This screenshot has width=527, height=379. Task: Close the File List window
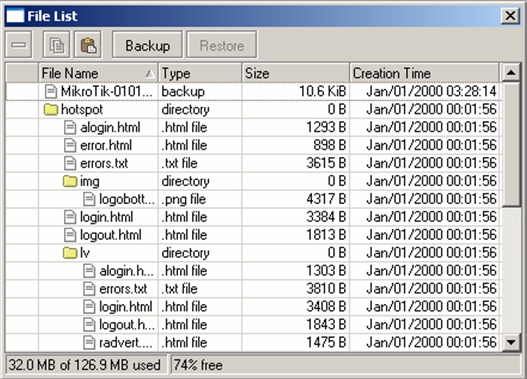510,16
